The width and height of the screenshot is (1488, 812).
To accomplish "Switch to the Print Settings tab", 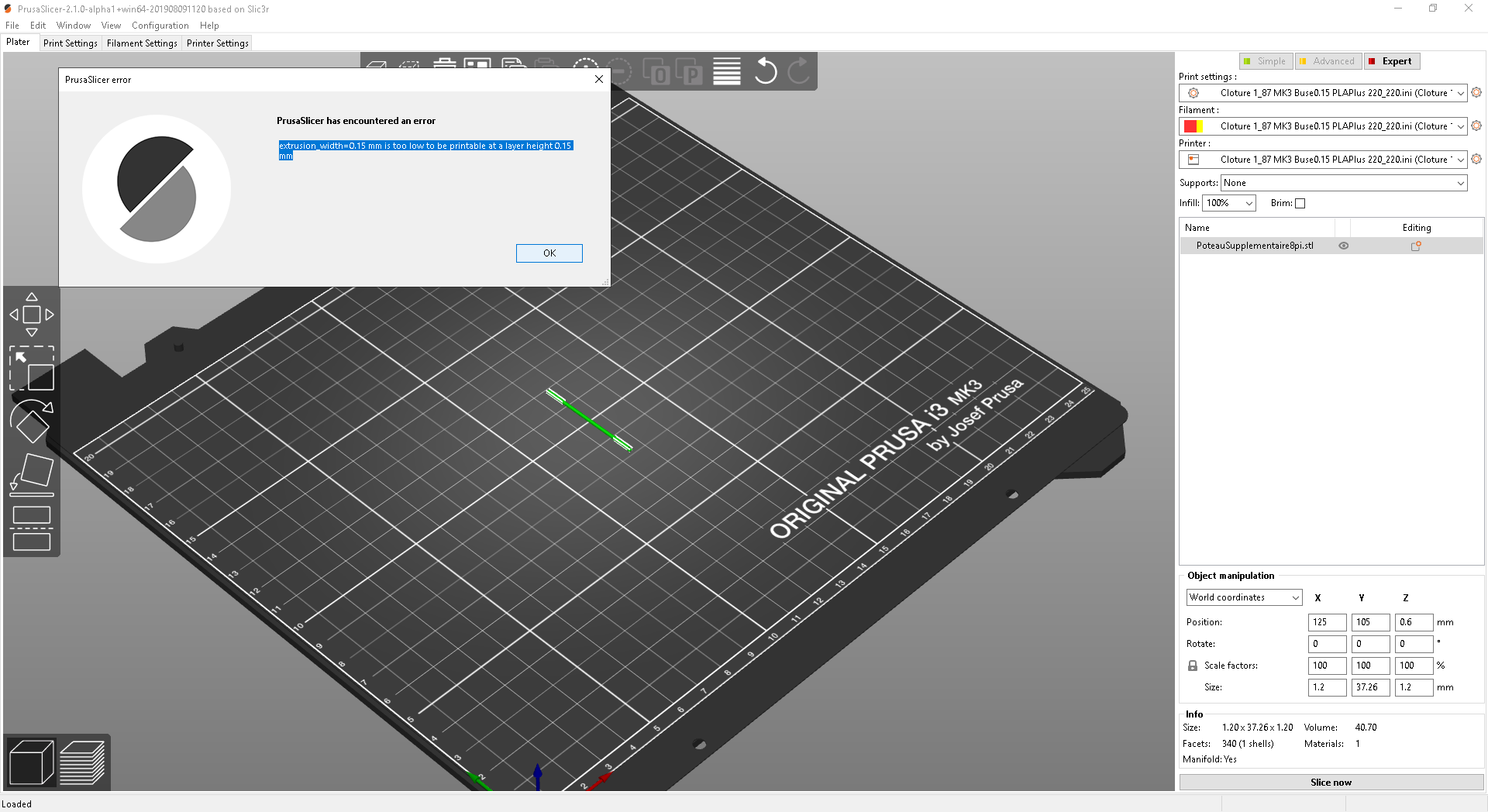I will pos(71,43).
